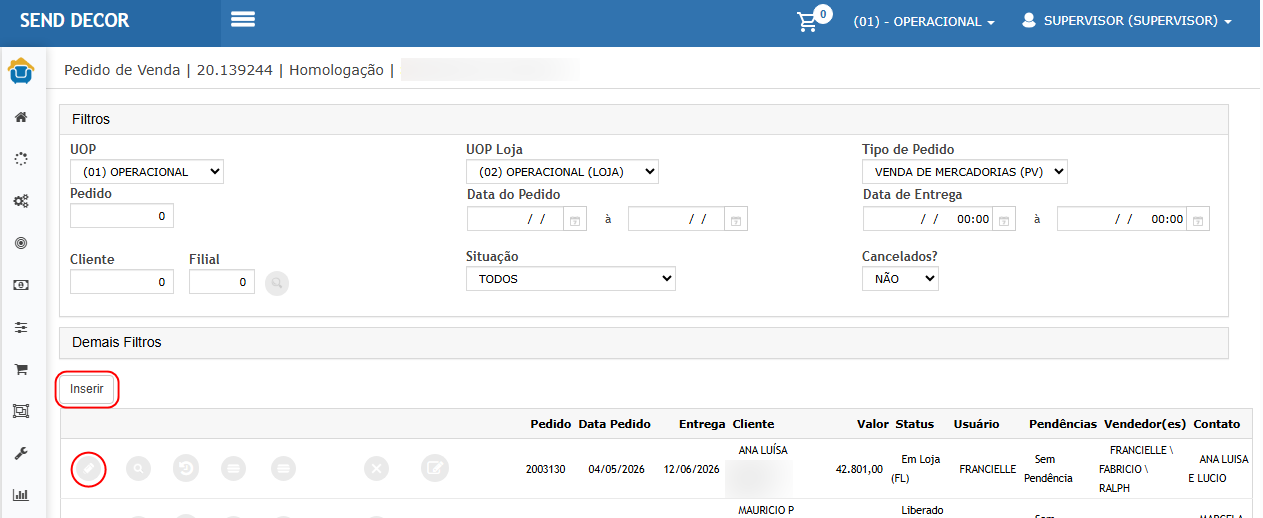Click the Pendências column header
This screenshot has width=1263, height=518.
(x=1063, y=424)
